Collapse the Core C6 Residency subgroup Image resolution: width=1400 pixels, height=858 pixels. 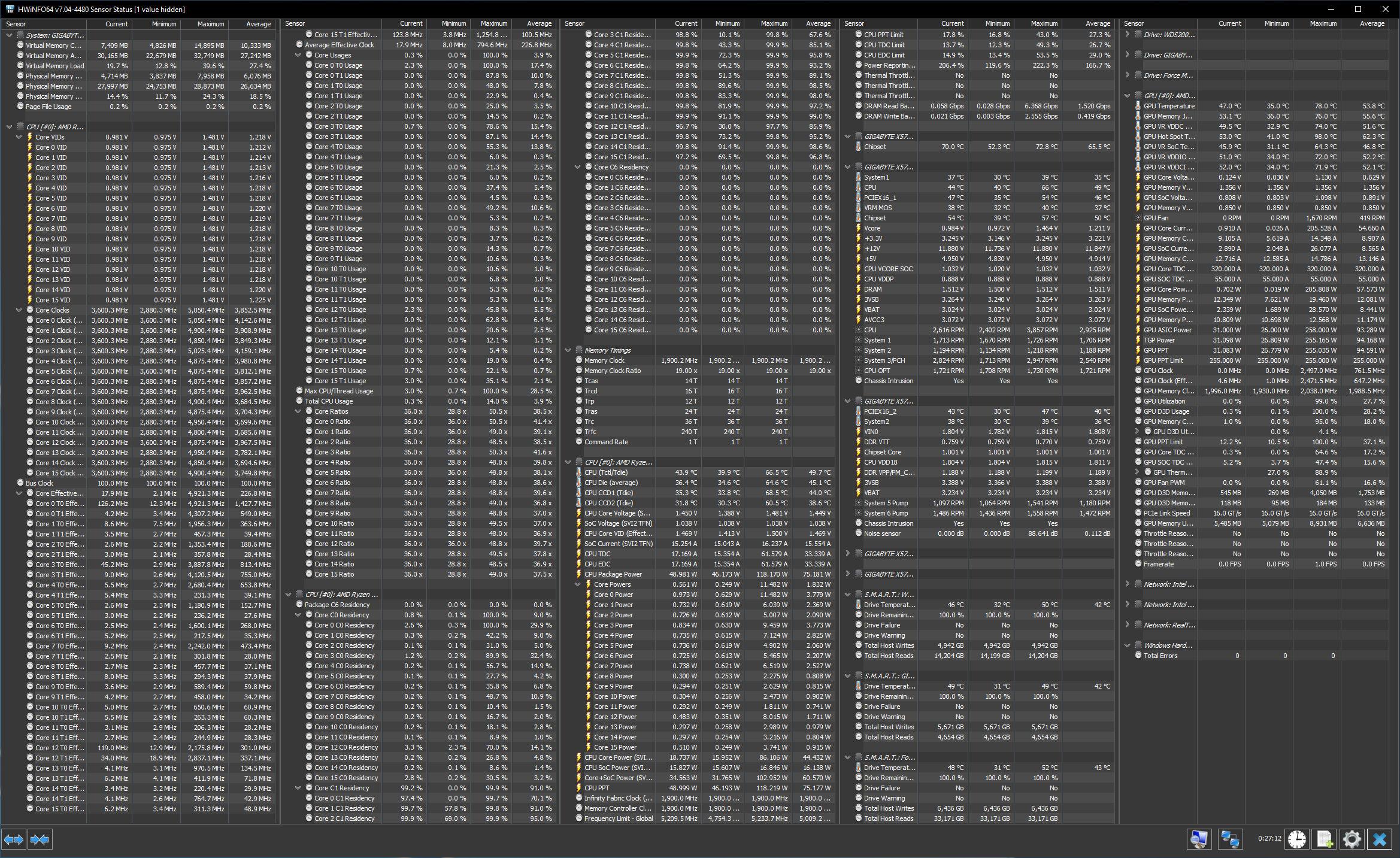point(577,167)
